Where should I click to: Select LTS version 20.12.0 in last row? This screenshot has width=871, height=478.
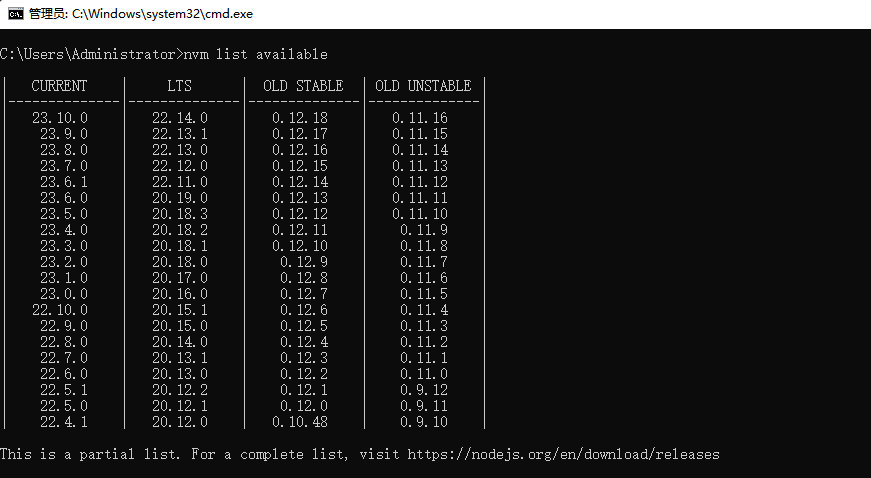coord(180,422)
